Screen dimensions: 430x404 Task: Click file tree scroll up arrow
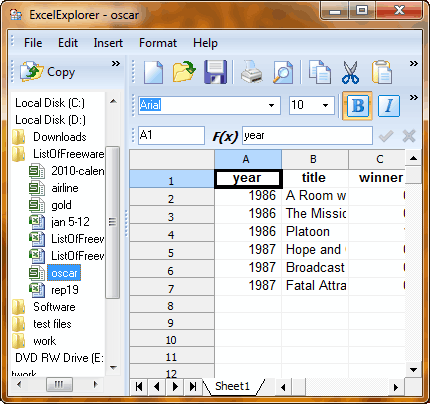point(113,101)
